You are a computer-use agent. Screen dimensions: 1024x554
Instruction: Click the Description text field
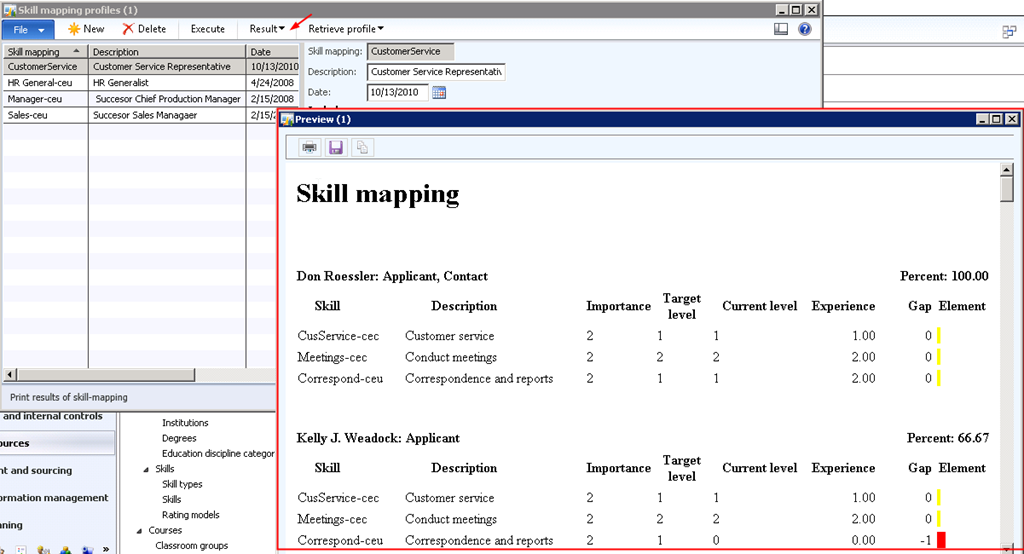436,72
